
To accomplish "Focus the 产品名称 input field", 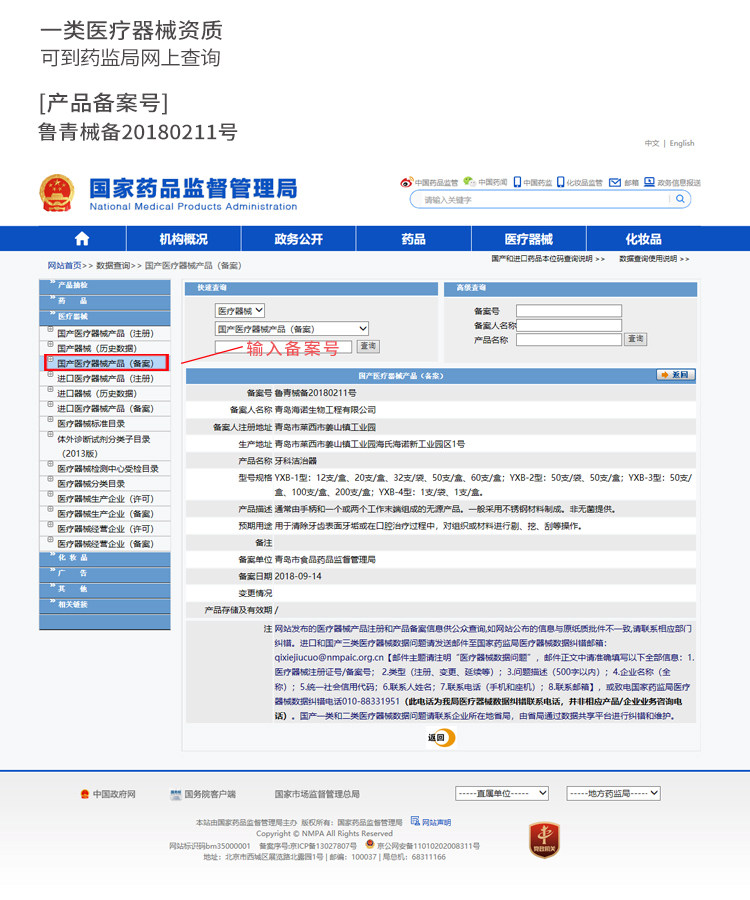I will pos(569,340).
